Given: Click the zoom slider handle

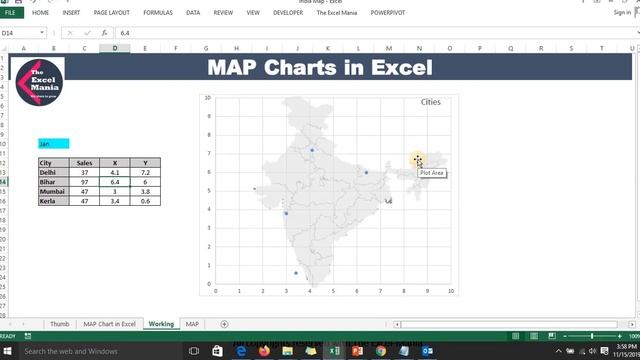Looking at the screenshot, I should click(x=592, y=336).
